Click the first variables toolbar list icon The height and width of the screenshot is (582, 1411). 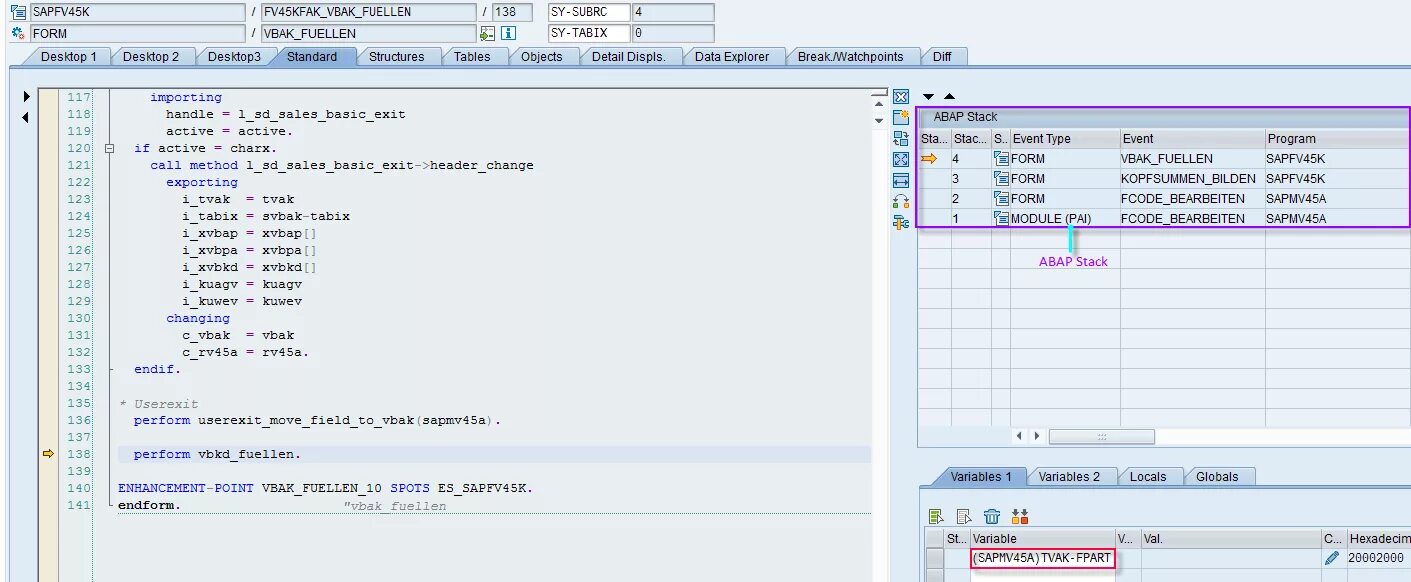pyautogui.click(x=936, y=517)
